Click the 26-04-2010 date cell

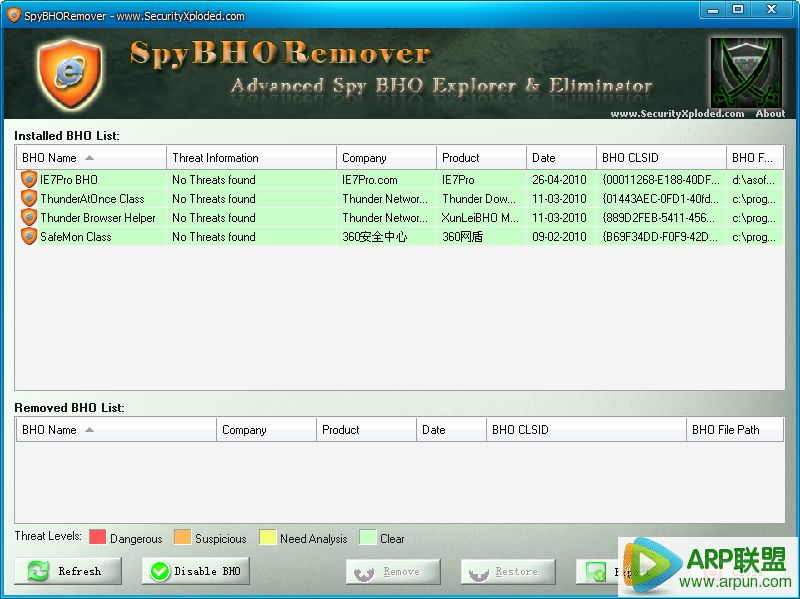pyautogui.click(x=559, y=180)
